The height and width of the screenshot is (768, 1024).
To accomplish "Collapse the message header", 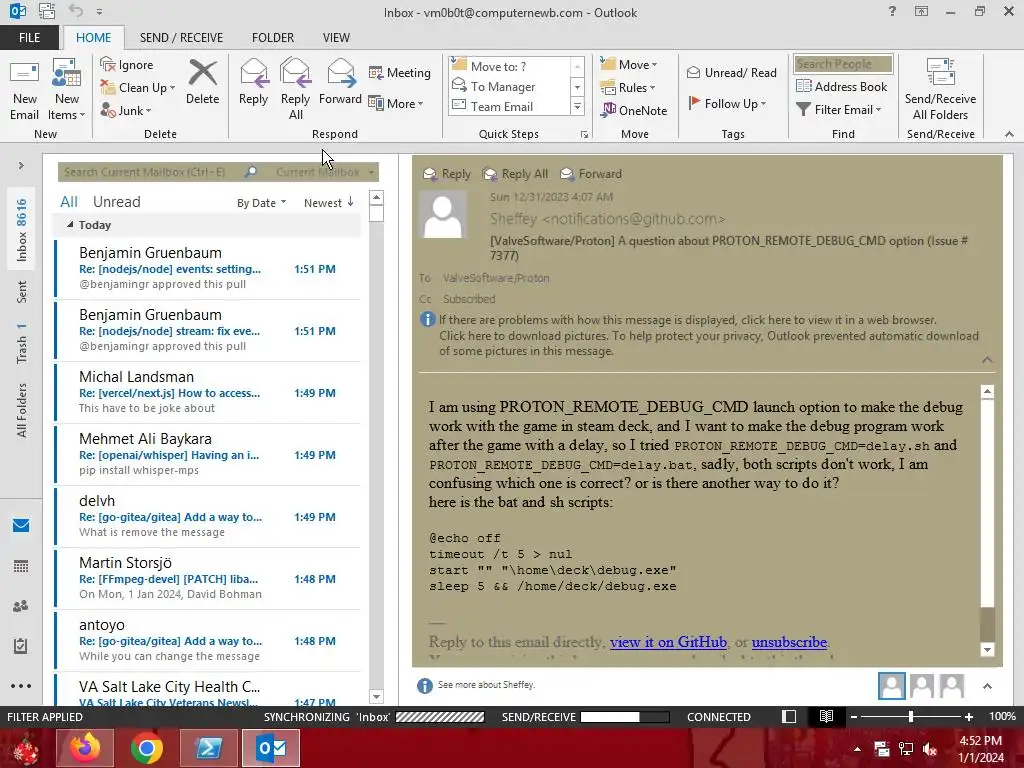I will click(x=987, y=360).
